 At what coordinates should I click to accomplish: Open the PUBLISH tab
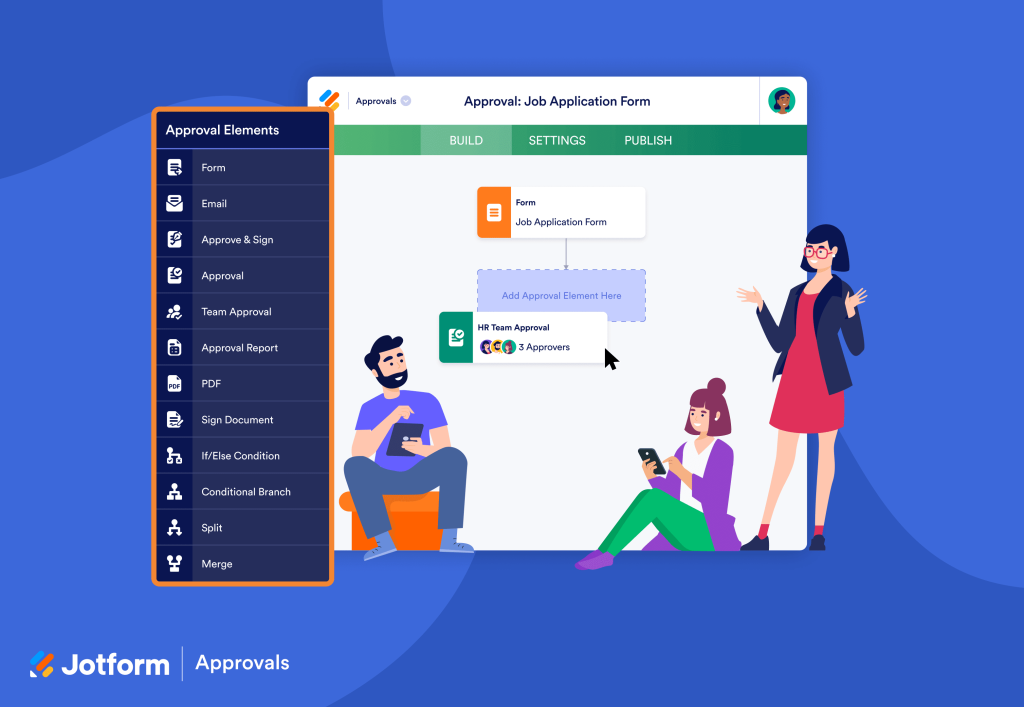[x=647, y=140]
